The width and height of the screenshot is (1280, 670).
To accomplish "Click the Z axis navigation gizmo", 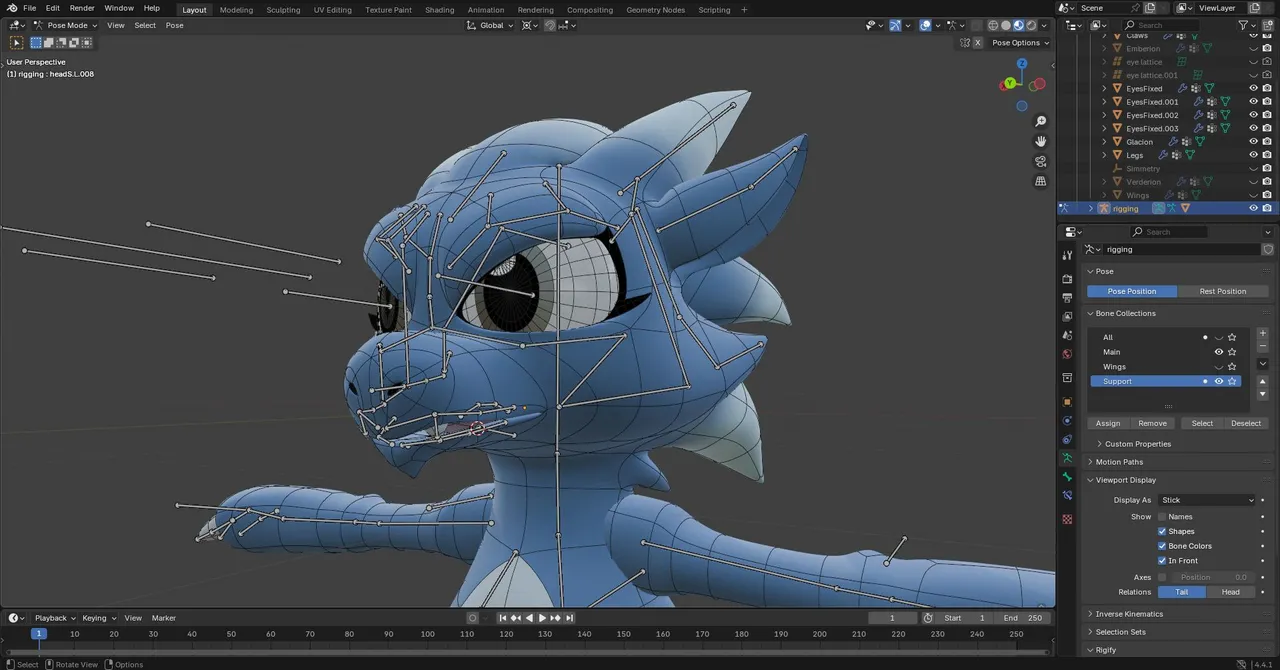I will pyautogui.click(x=1021, y=64).
